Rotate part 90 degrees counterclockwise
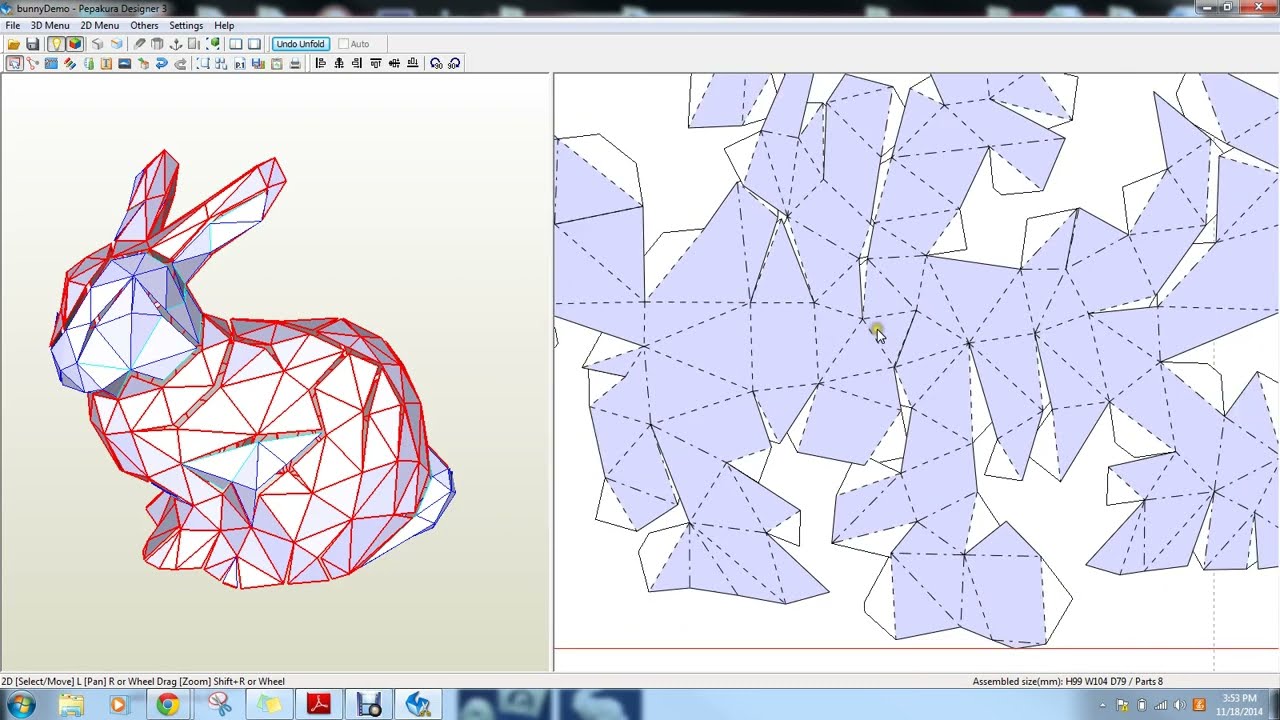Image resolution: width=1280 pixels, height=720 pixels. pos(436,63)
